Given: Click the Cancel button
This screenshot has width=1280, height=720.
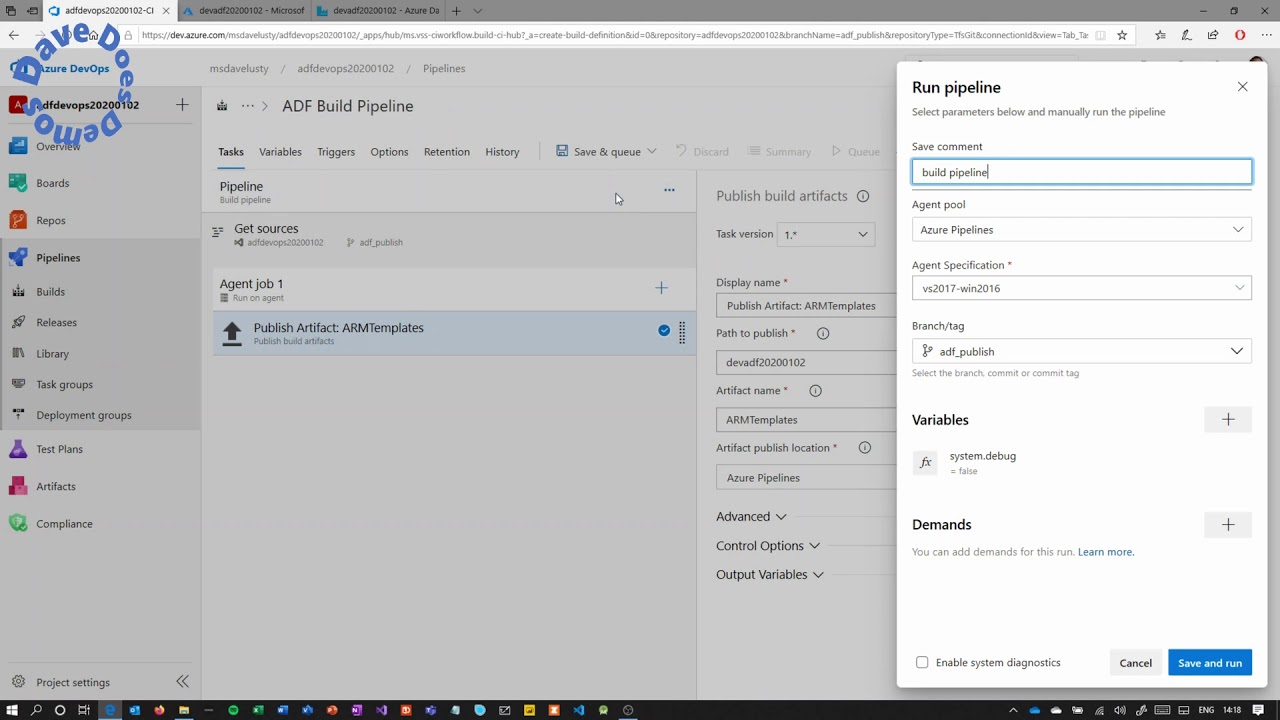Looking at the screenshot, I should [1136, 663].
